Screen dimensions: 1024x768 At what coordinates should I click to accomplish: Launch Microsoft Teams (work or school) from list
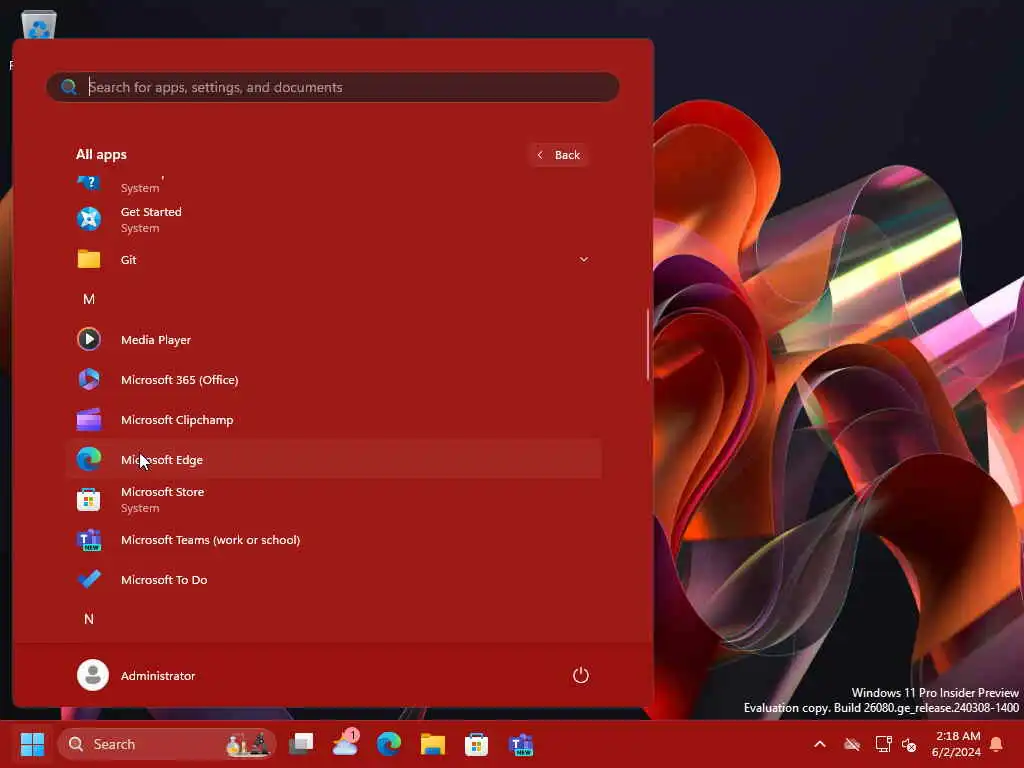point(333,540)
